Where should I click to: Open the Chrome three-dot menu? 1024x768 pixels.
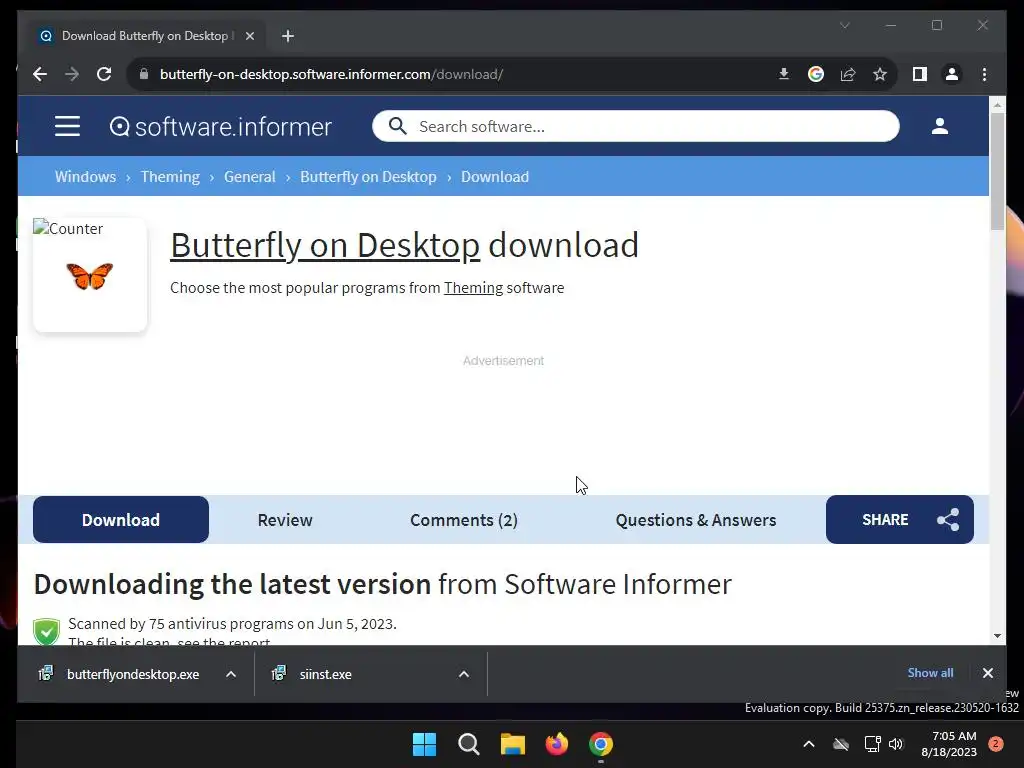pyautogui.click(x=984, y=74)
